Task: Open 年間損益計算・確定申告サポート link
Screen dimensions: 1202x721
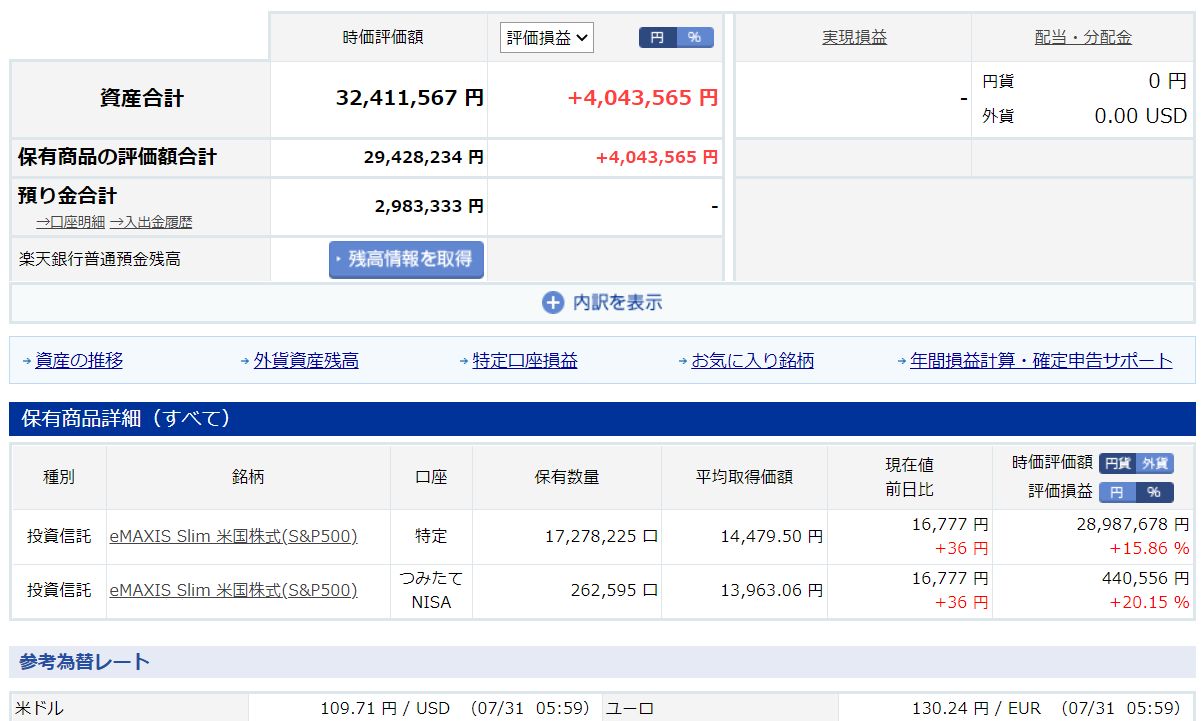Action: click(1041, 361)
